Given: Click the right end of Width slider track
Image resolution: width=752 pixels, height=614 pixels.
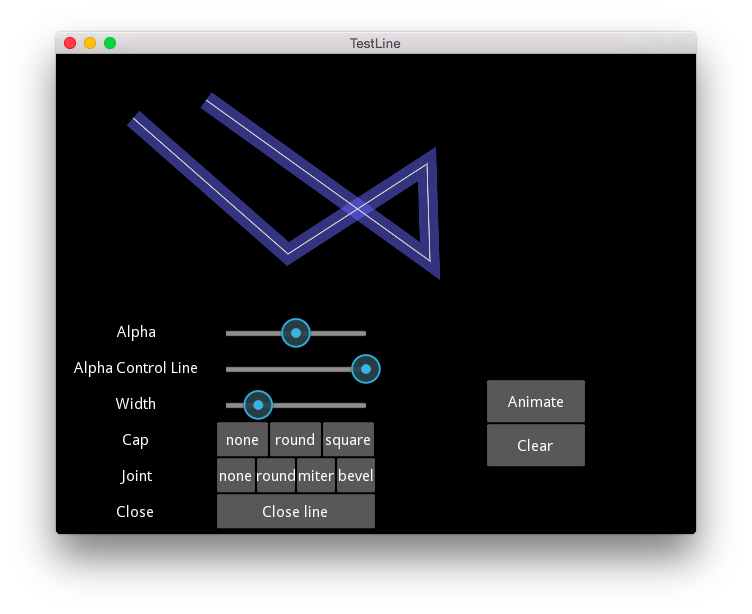Looking at the screenshot, I should (x=364, y=405).
